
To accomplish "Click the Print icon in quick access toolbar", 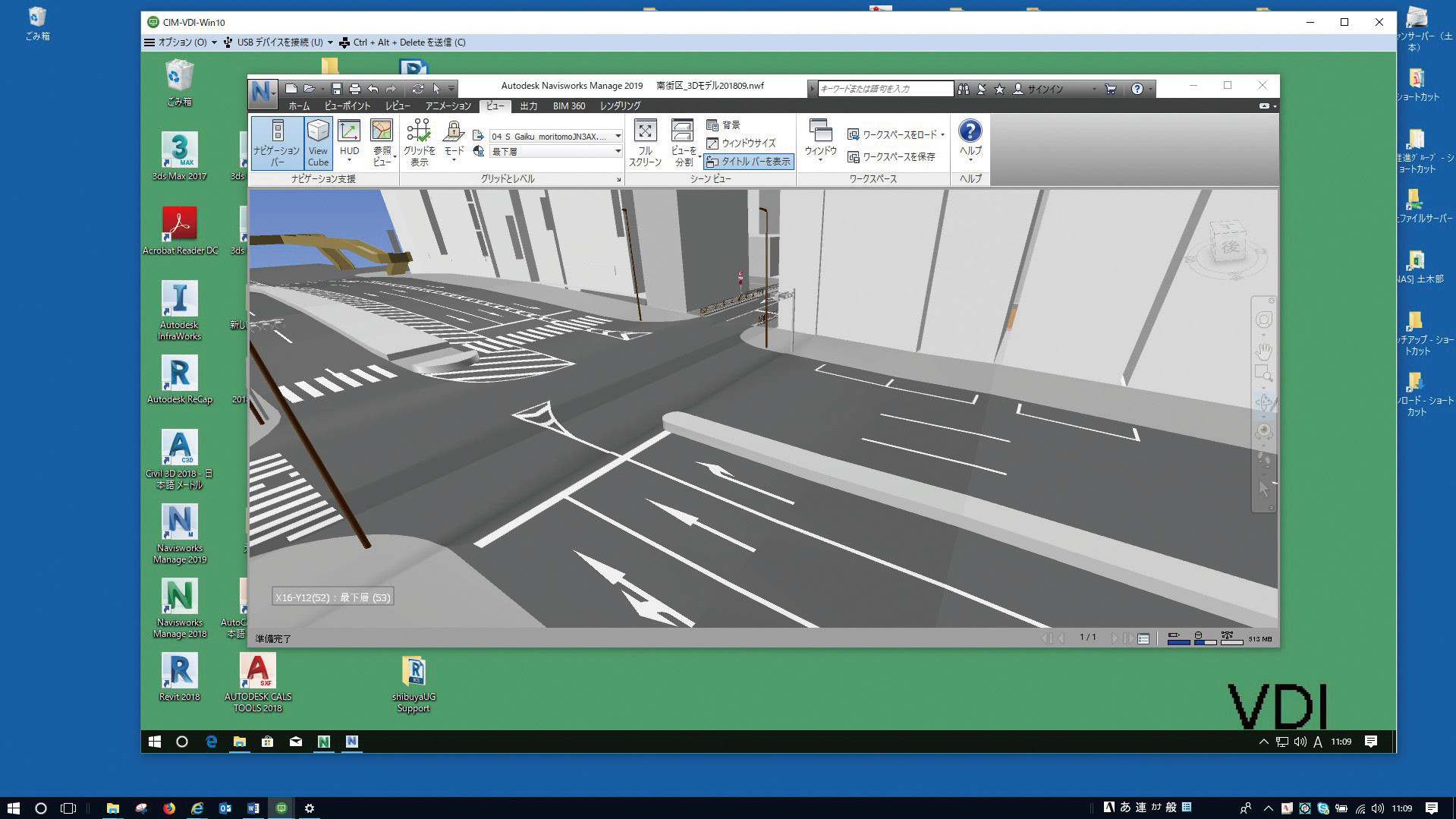I will [354, 89].
